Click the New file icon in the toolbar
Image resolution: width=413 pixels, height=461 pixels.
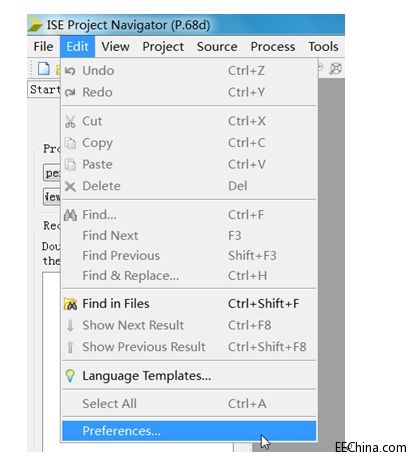click(44, 69)
